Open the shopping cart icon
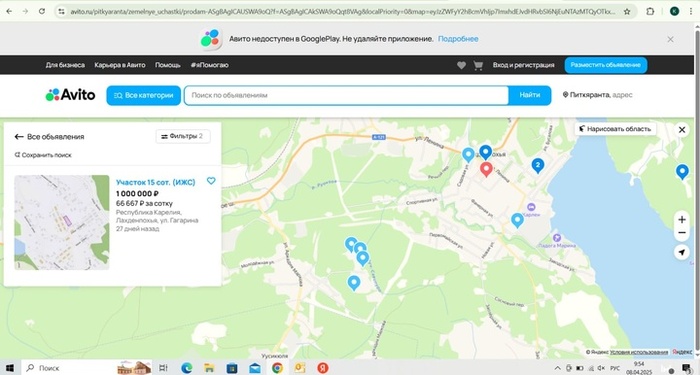Image resolution: width=700 pixels, height=375 pixels. click(x=478, y=65)
